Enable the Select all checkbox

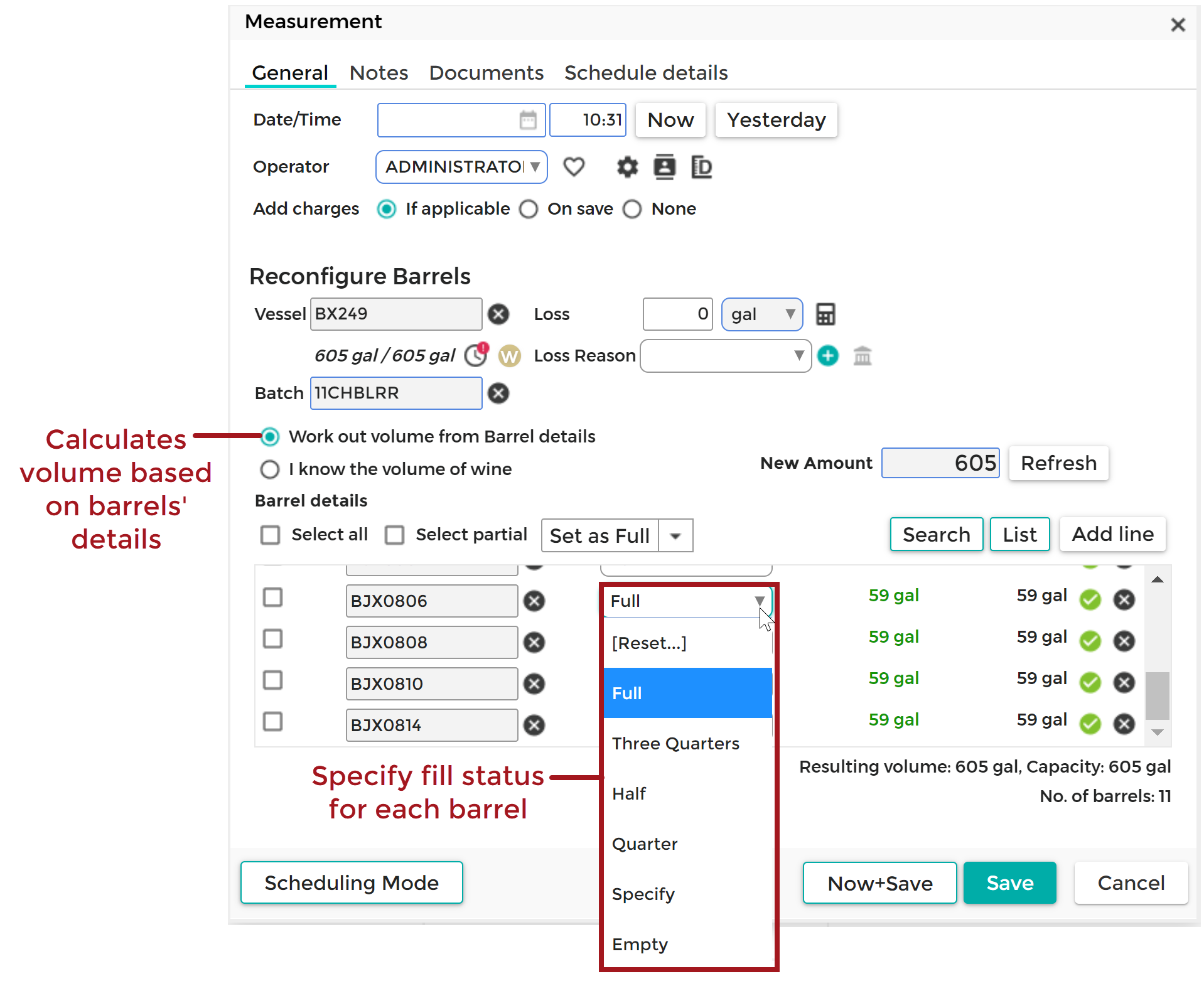click(x=270, y=534)
